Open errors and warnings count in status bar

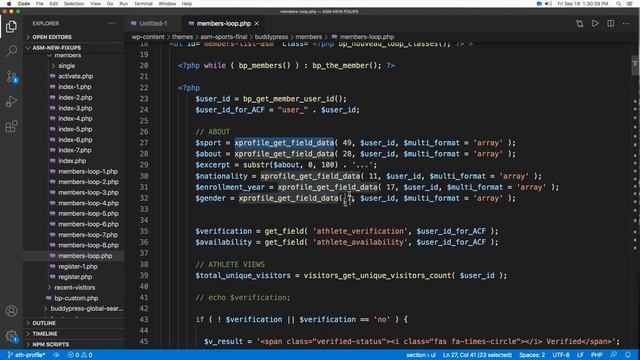80,355
